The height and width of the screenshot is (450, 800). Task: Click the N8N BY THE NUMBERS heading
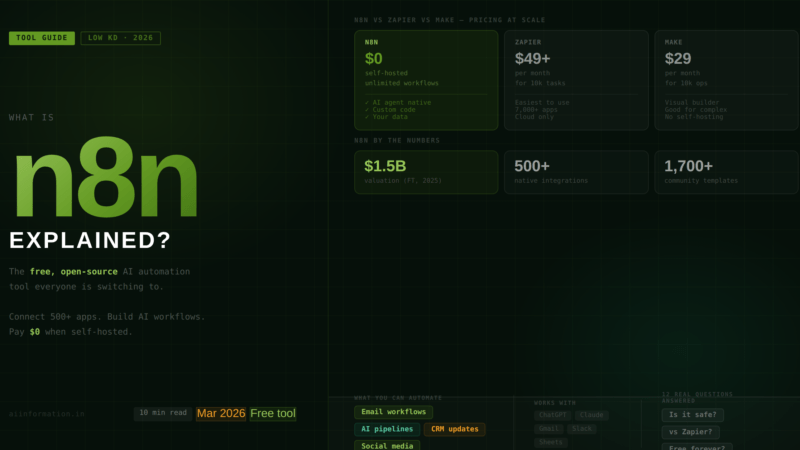[397, 140]
